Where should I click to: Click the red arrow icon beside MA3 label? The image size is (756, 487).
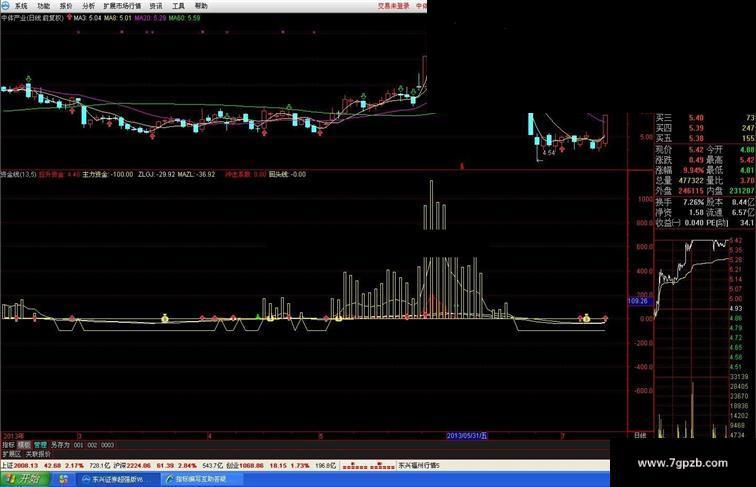coord(69,17)
